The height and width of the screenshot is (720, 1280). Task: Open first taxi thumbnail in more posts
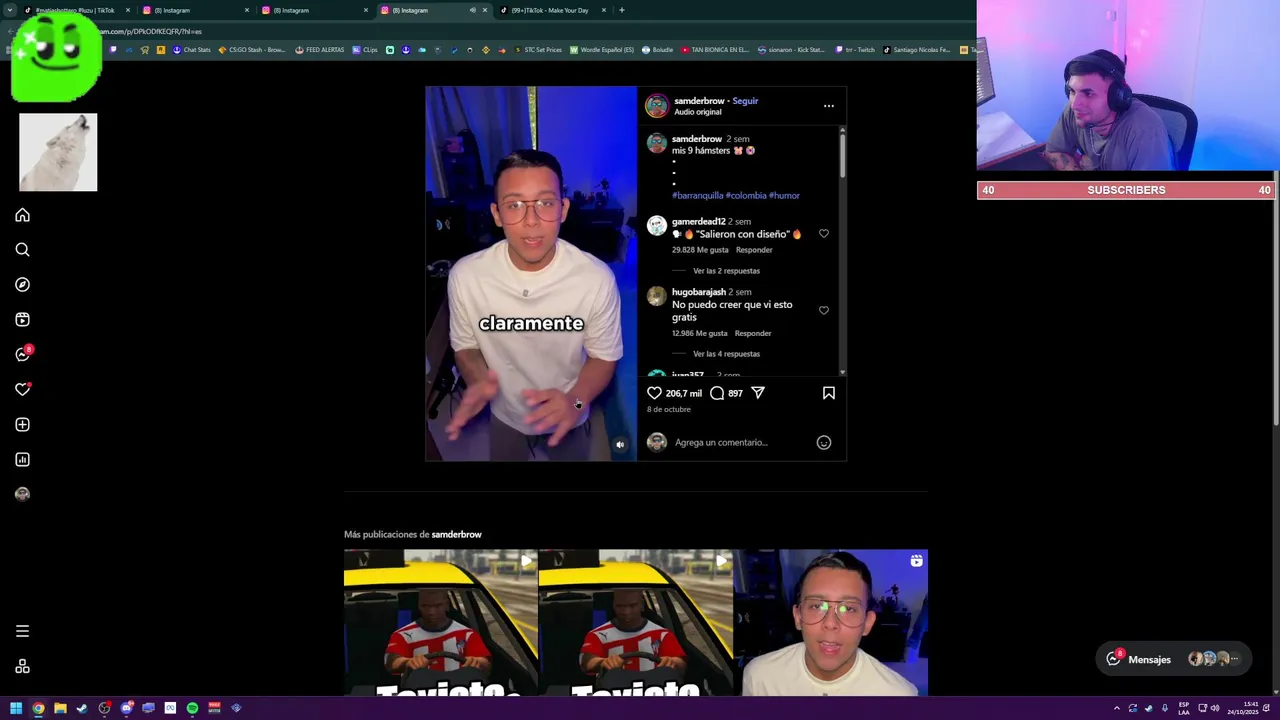[x=441, y=622]
